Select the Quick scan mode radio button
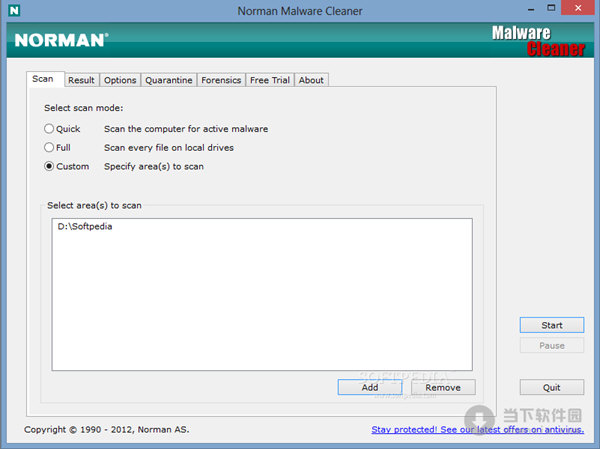Screen dimensions: 600x449 [x=49, y=129]
